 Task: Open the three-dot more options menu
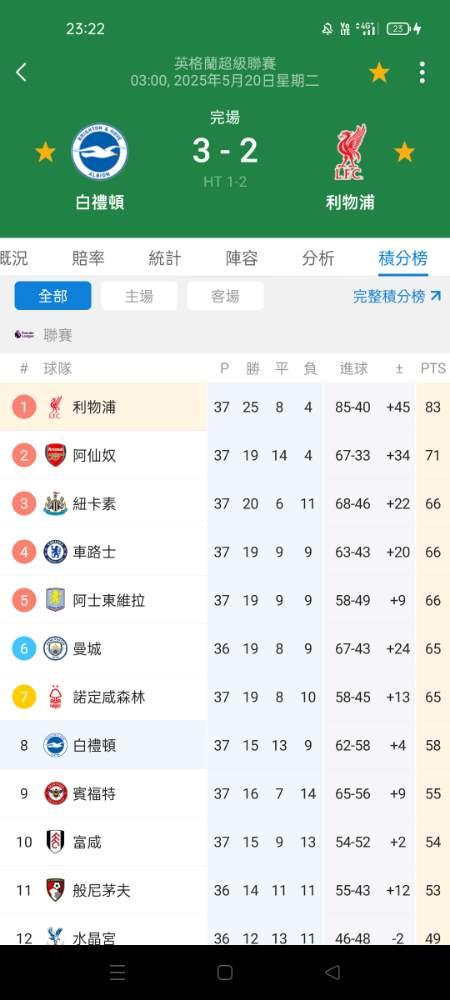pyautogui.click(x=422, y=73)
